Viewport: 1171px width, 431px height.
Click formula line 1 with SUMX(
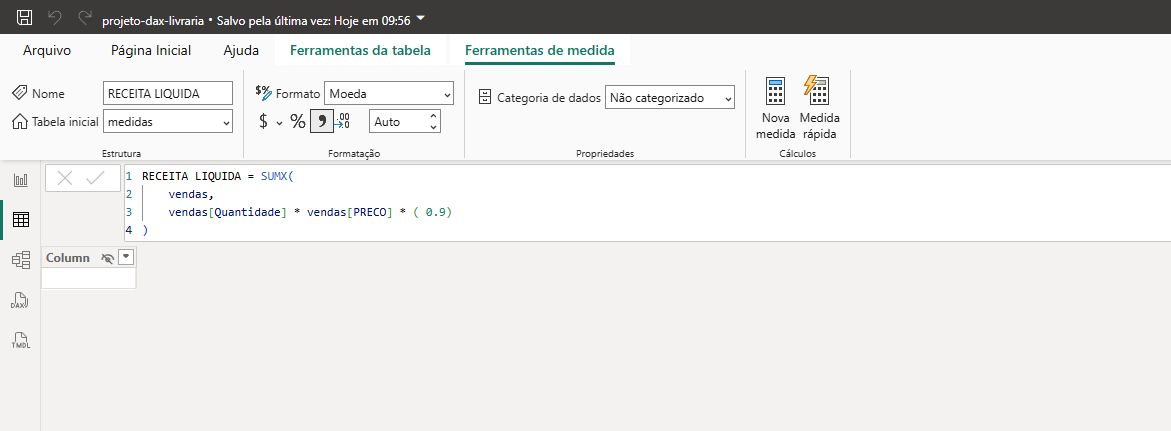[x=219, y=176]
